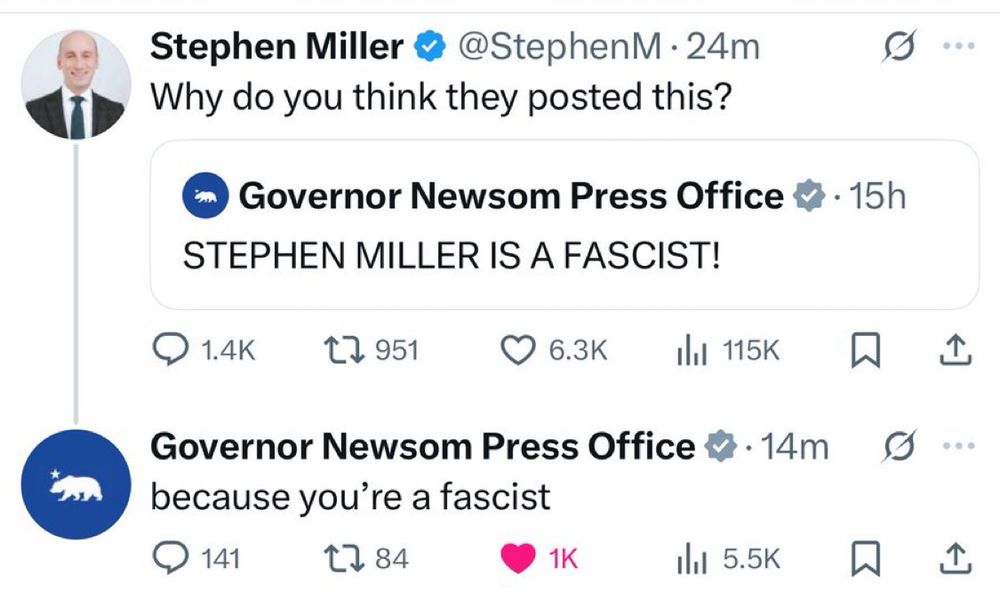Retweet Stephen Miller's post
Screen dimensions: 1000x607
[340, 350]
